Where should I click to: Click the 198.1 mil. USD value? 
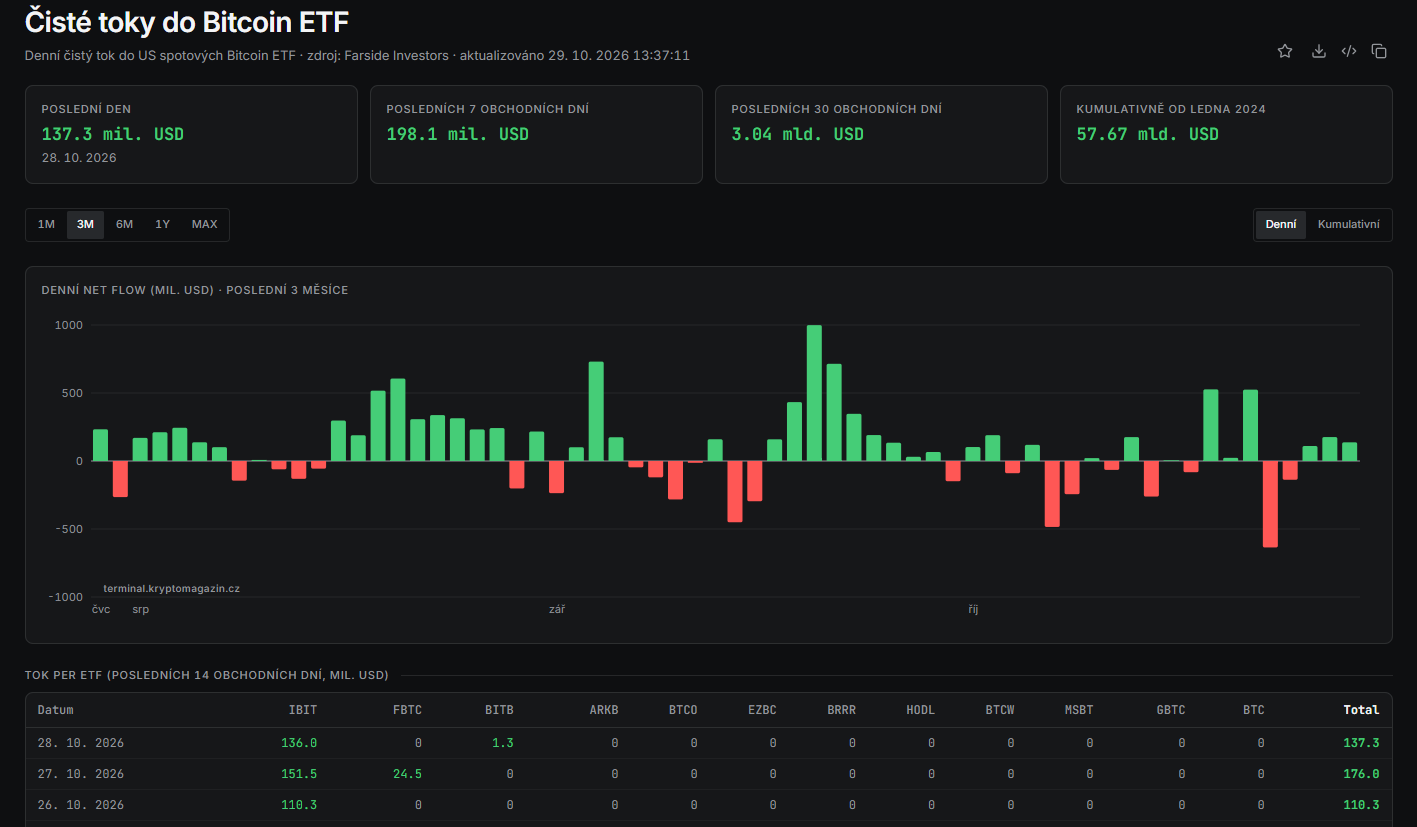click(x=457, y=134)
